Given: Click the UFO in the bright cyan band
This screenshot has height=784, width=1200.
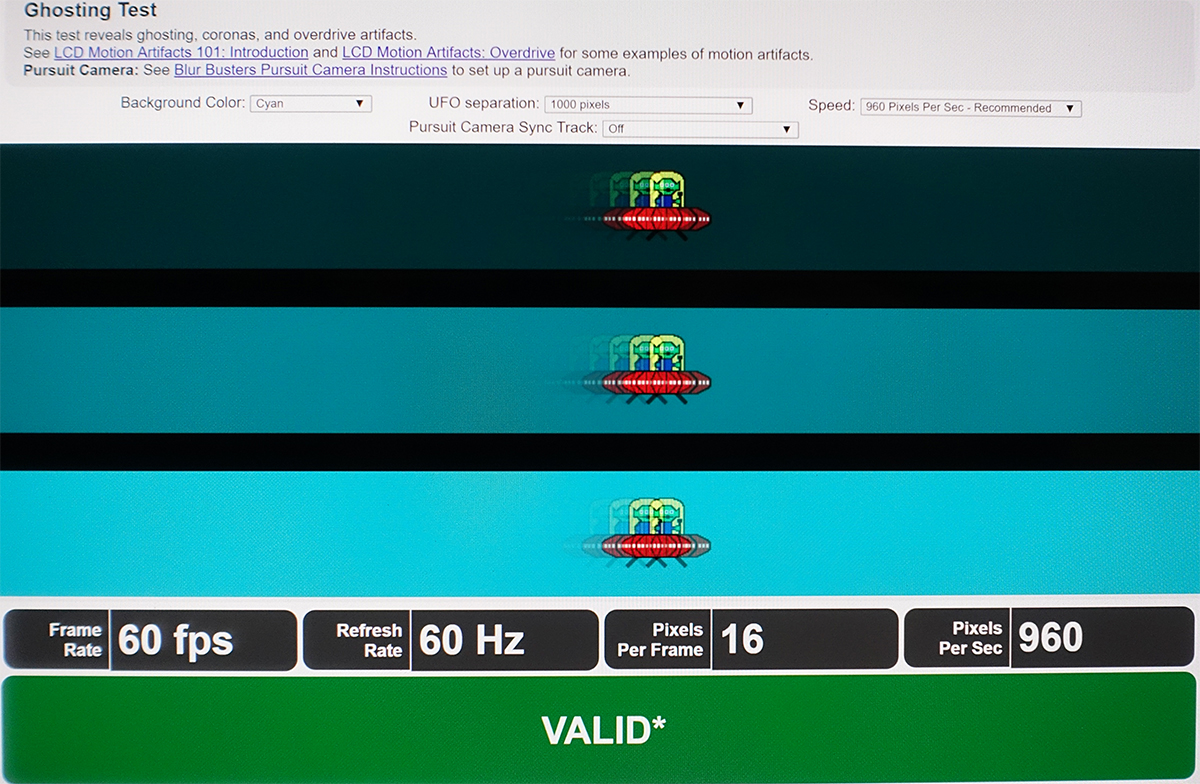Looking at the screenshot, I should [655, 534].
